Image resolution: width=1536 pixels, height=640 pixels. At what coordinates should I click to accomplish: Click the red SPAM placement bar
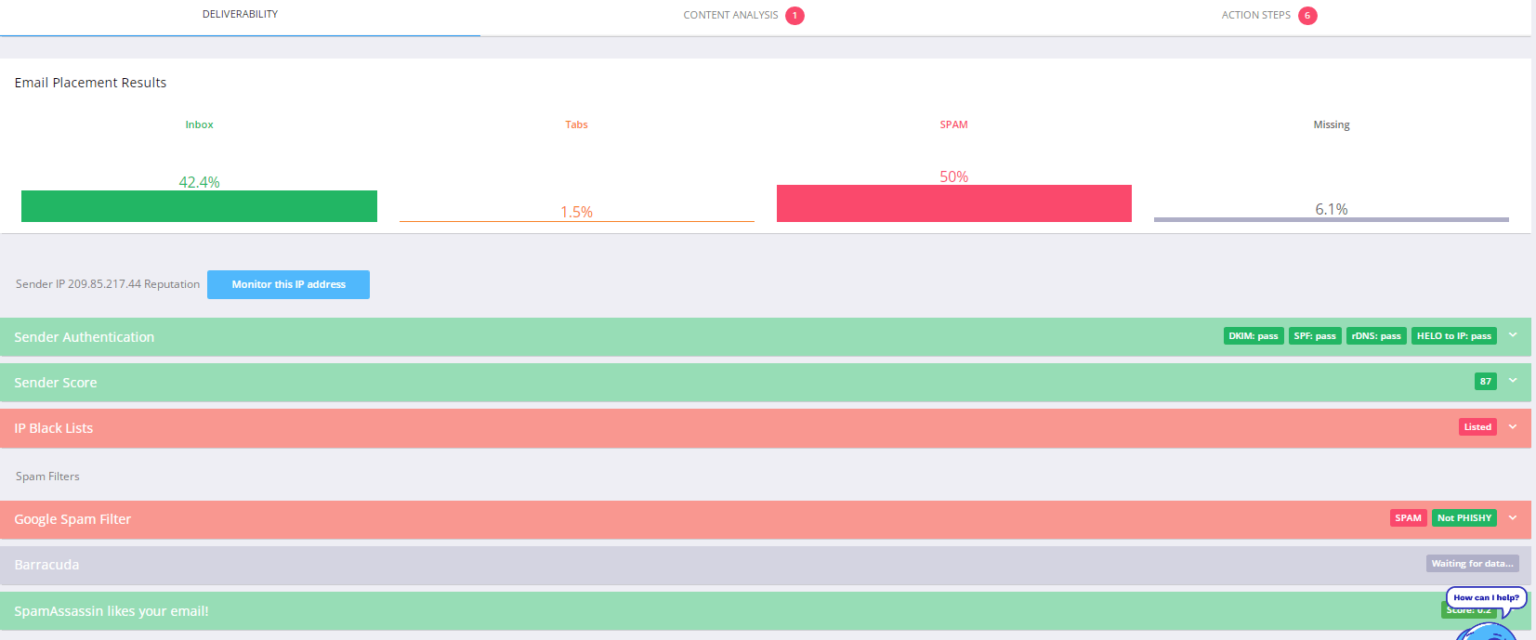coord(953,203)
